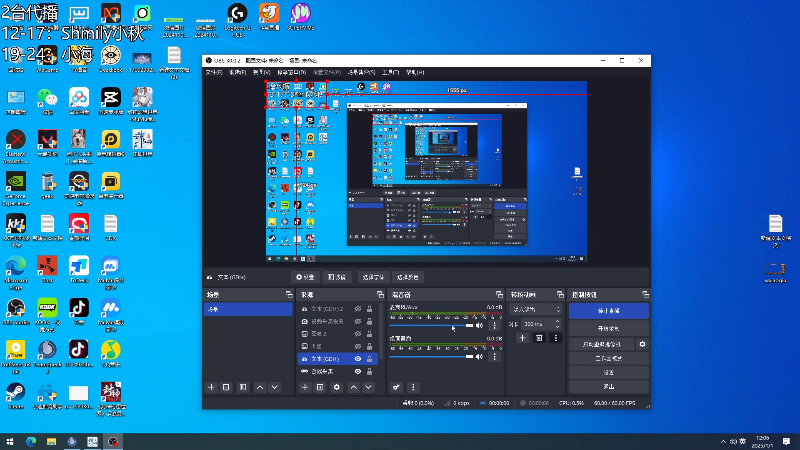Open the Logitech G HUB desktop icon

[x=237, y=19]
